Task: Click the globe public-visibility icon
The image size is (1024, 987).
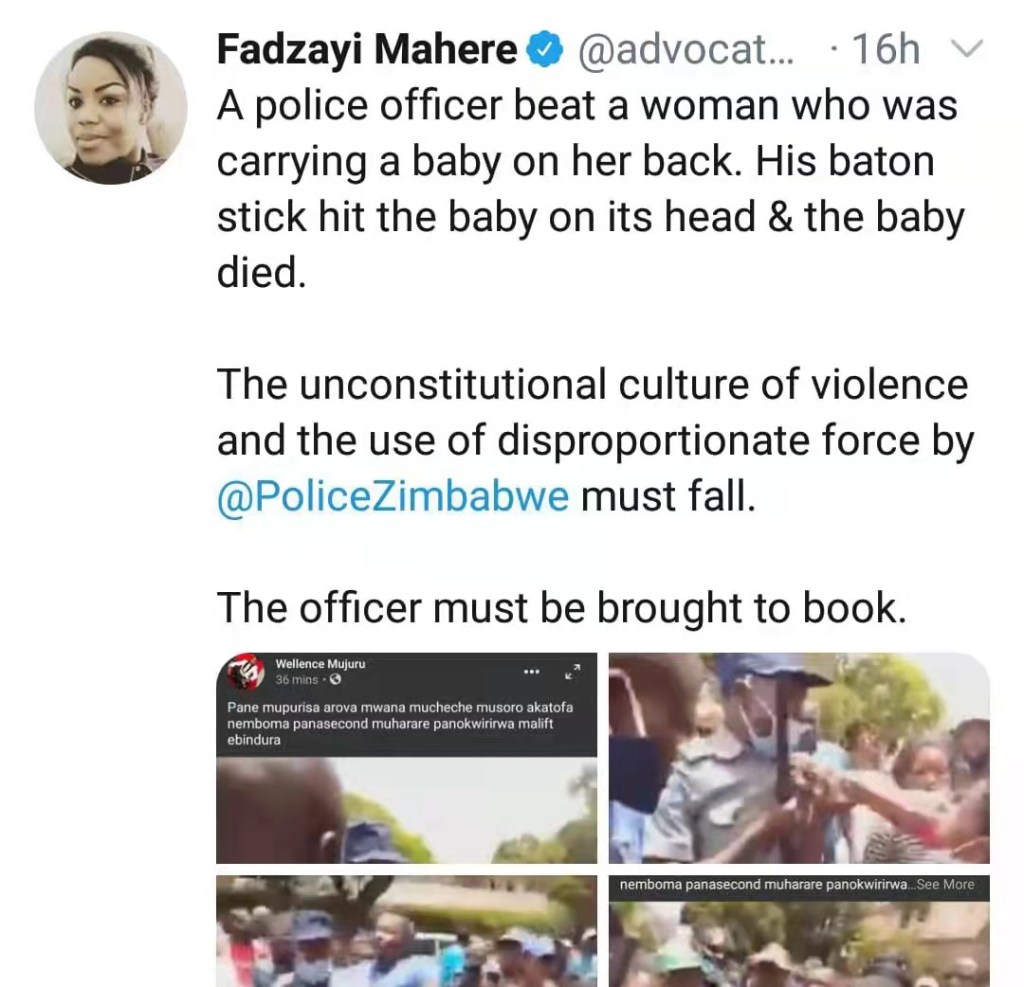Action: click(335, 680)
